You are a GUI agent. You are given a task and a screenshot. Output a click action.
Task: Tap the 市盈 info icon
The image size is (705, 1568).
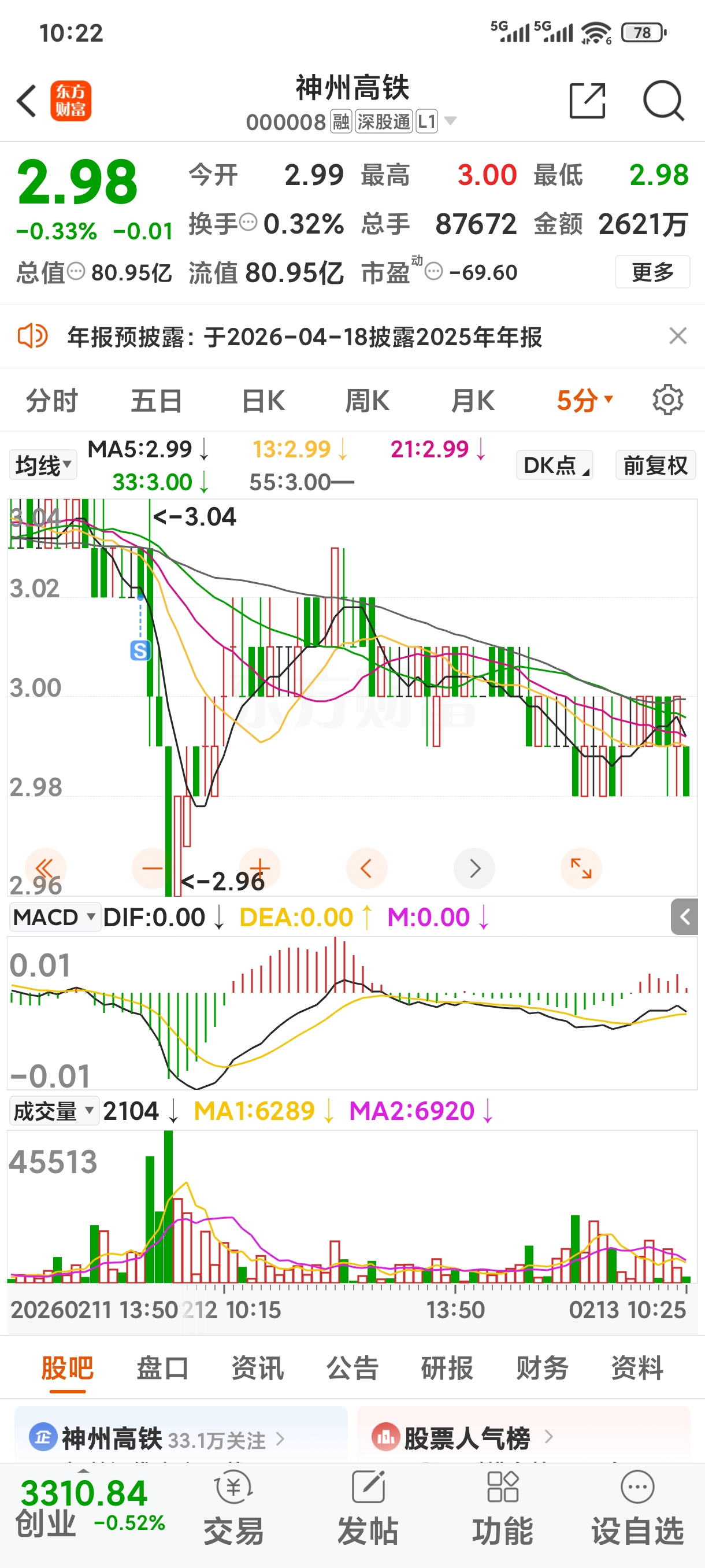pos(433,272)
